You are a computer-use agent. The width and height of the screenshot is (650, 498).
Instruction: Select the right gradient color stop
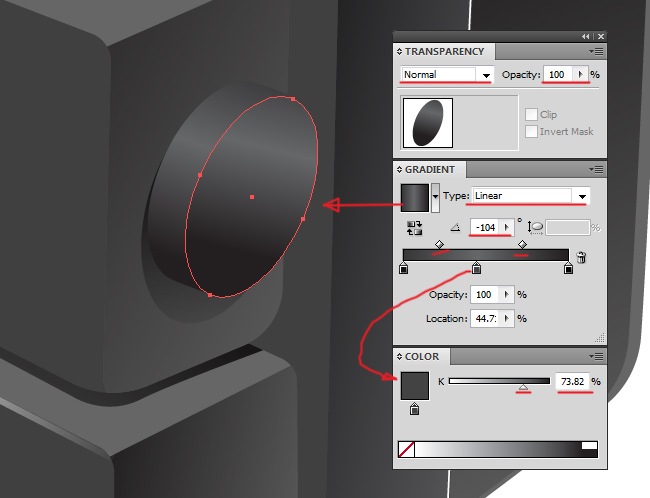(x=568, y=268)
